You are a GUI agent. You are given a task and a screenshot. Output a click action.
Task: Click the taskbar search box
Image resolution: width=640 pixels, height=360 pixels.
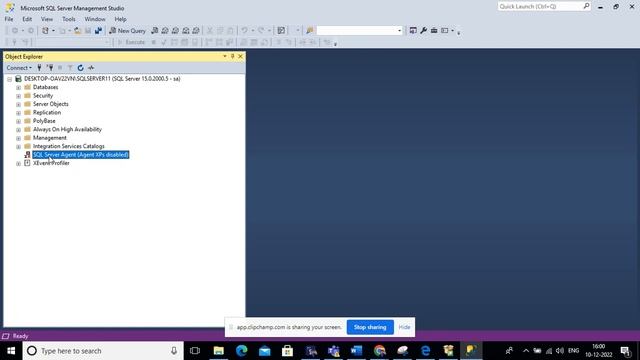tap(103, 351)
